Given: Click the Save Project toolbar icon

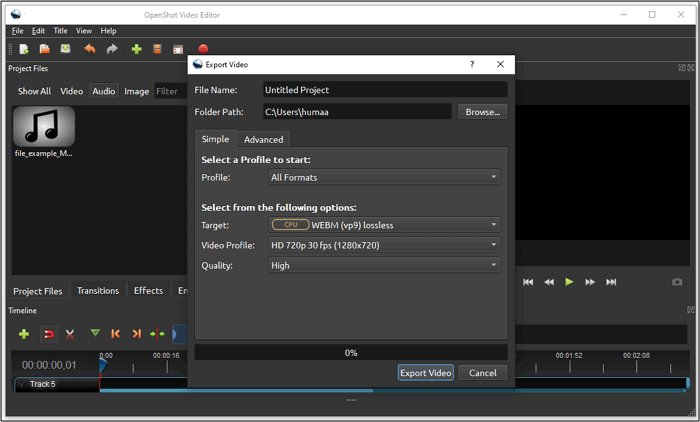Looking at the screenshot, I should click(66, 49).
